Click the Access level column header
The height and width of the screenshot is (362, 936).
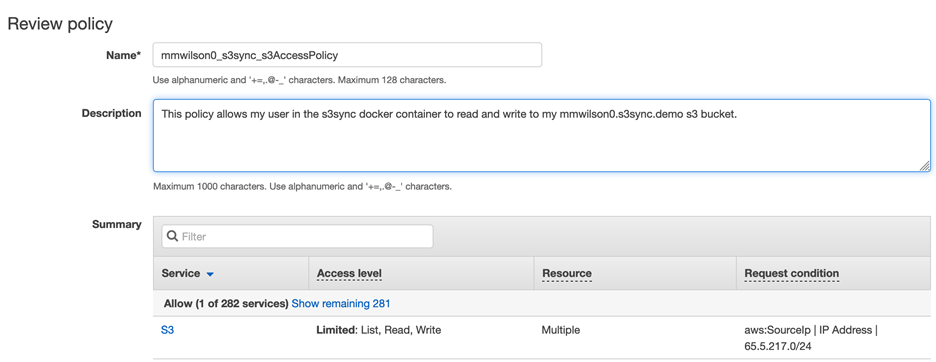click(349, 274)
